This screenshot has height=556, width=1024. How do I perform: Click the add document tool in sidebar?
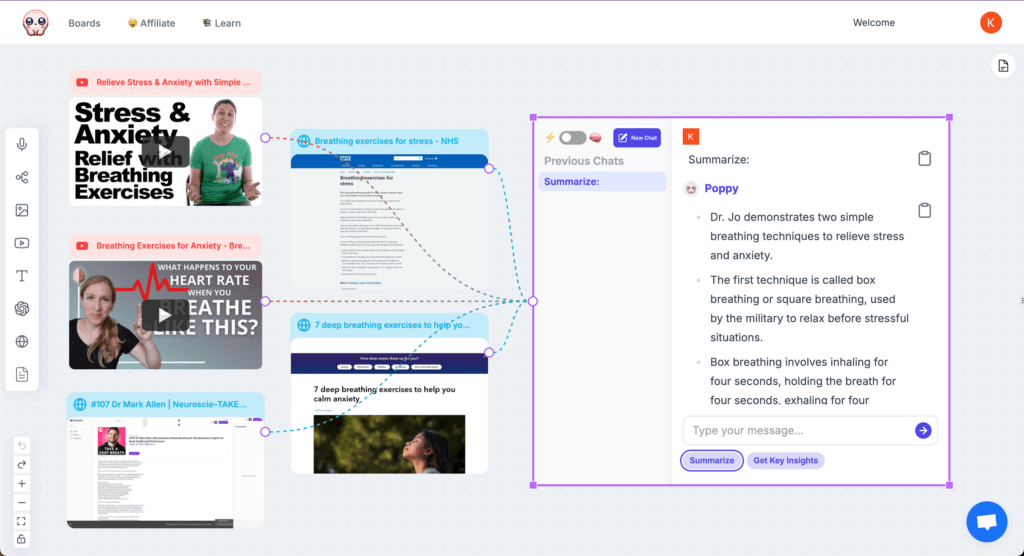pos(22,375)
